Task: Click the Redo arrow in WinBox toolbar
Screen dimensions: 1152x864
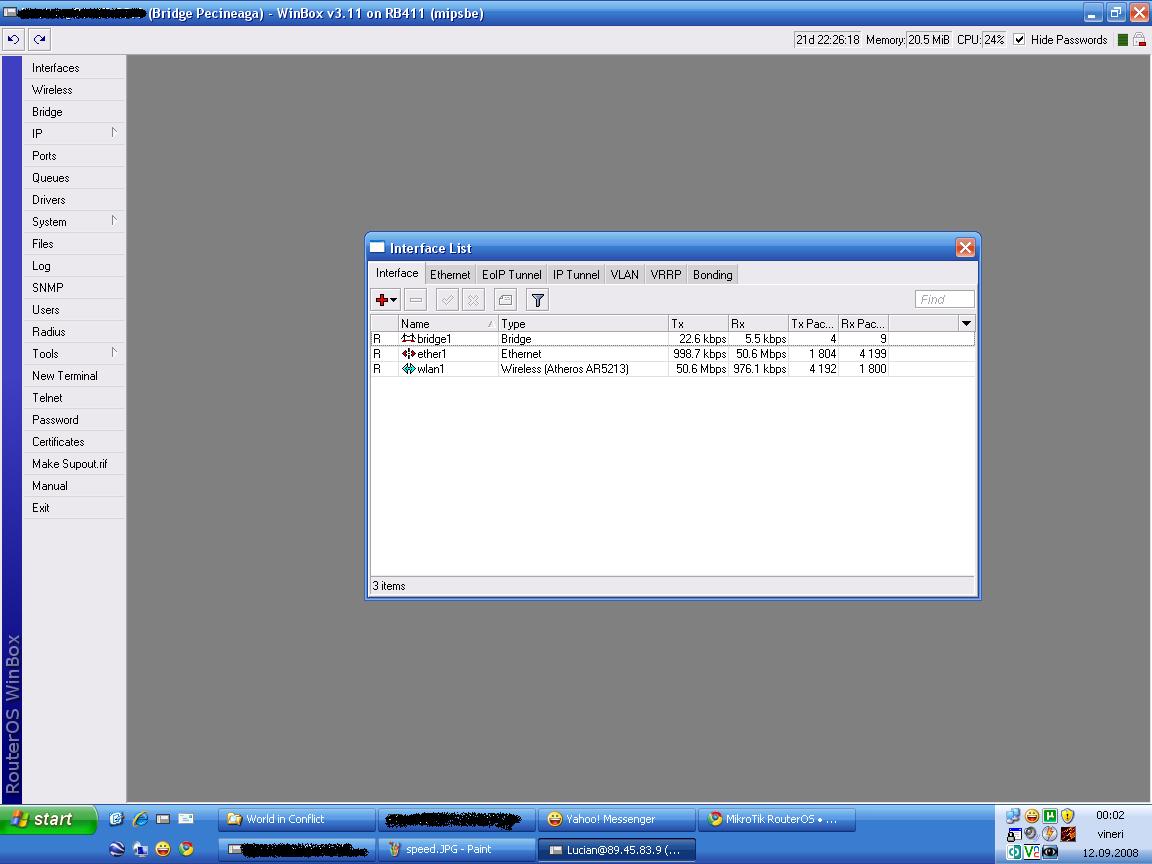Action: (x=40, y=40)
